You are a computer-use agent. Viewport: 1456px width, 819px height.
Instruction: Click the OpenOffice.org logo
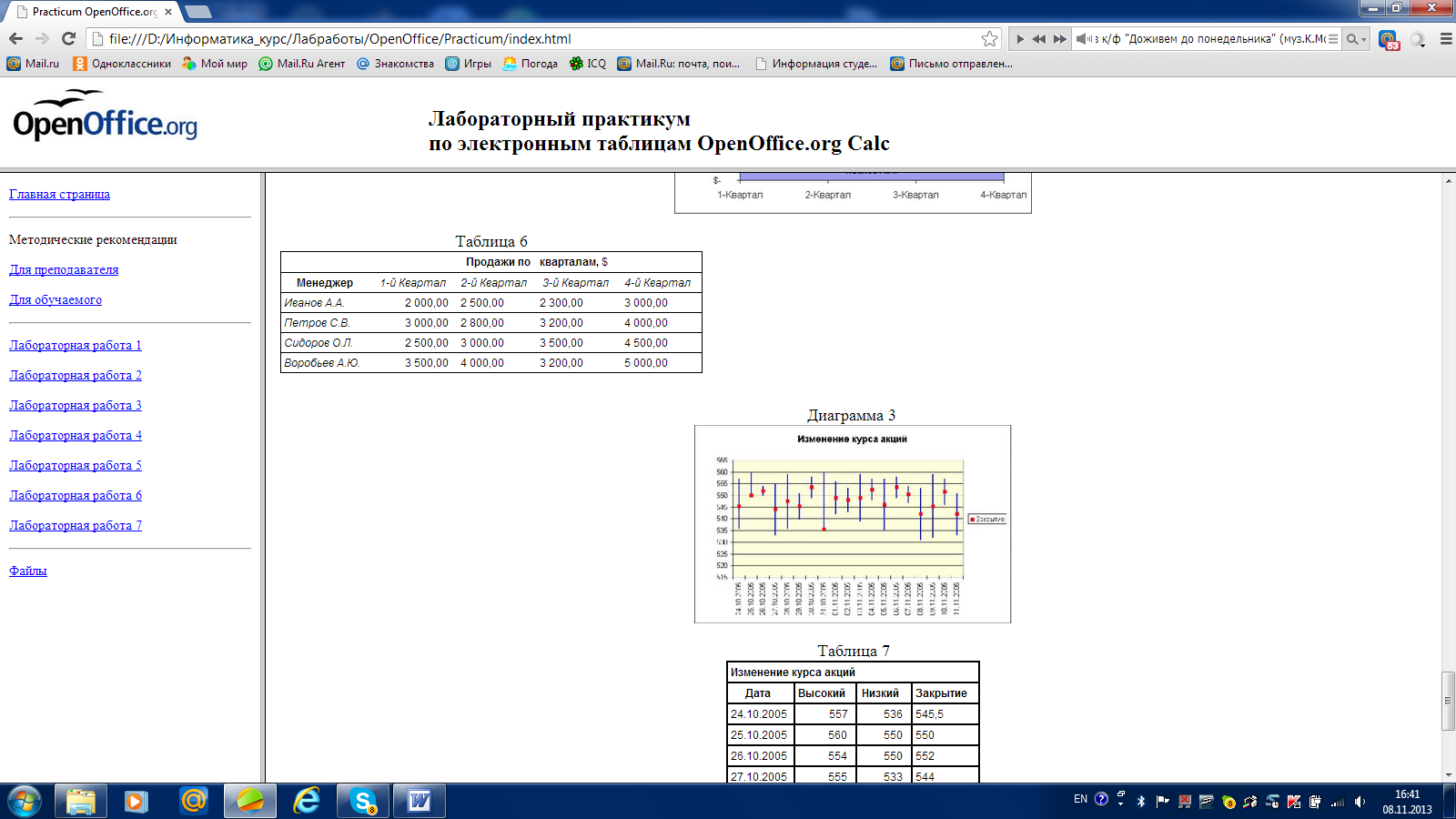105,115
